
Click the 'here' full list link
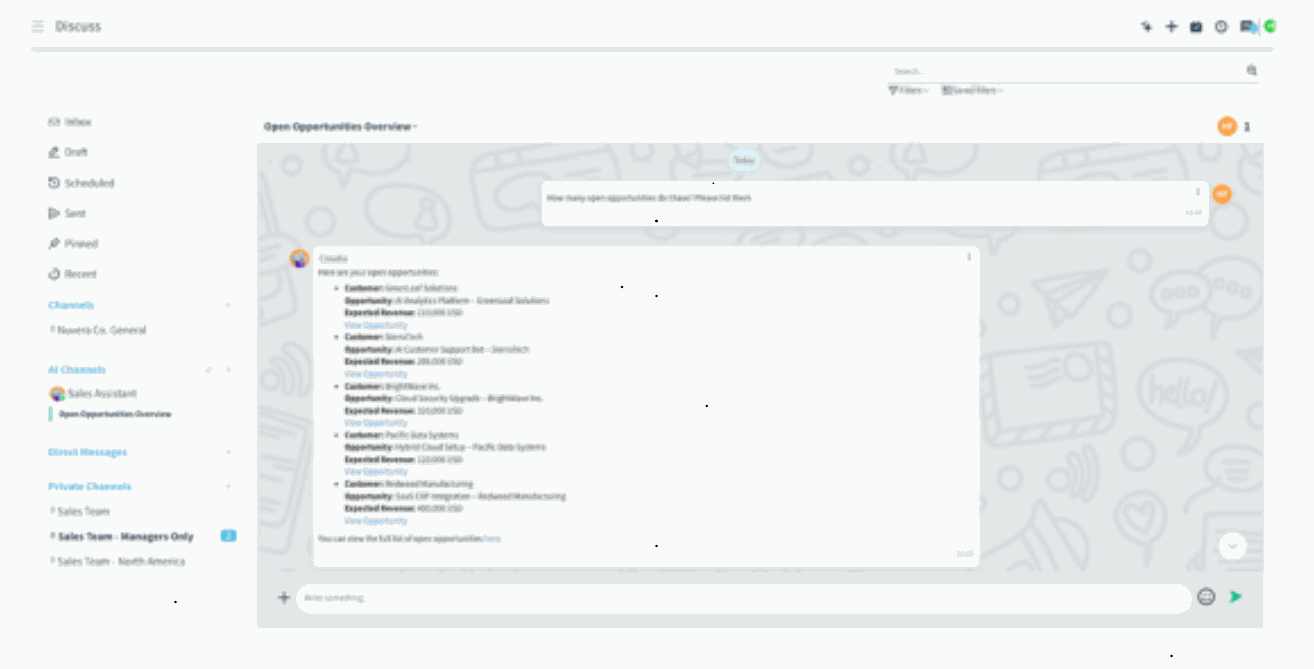click(x=492, y=539)
